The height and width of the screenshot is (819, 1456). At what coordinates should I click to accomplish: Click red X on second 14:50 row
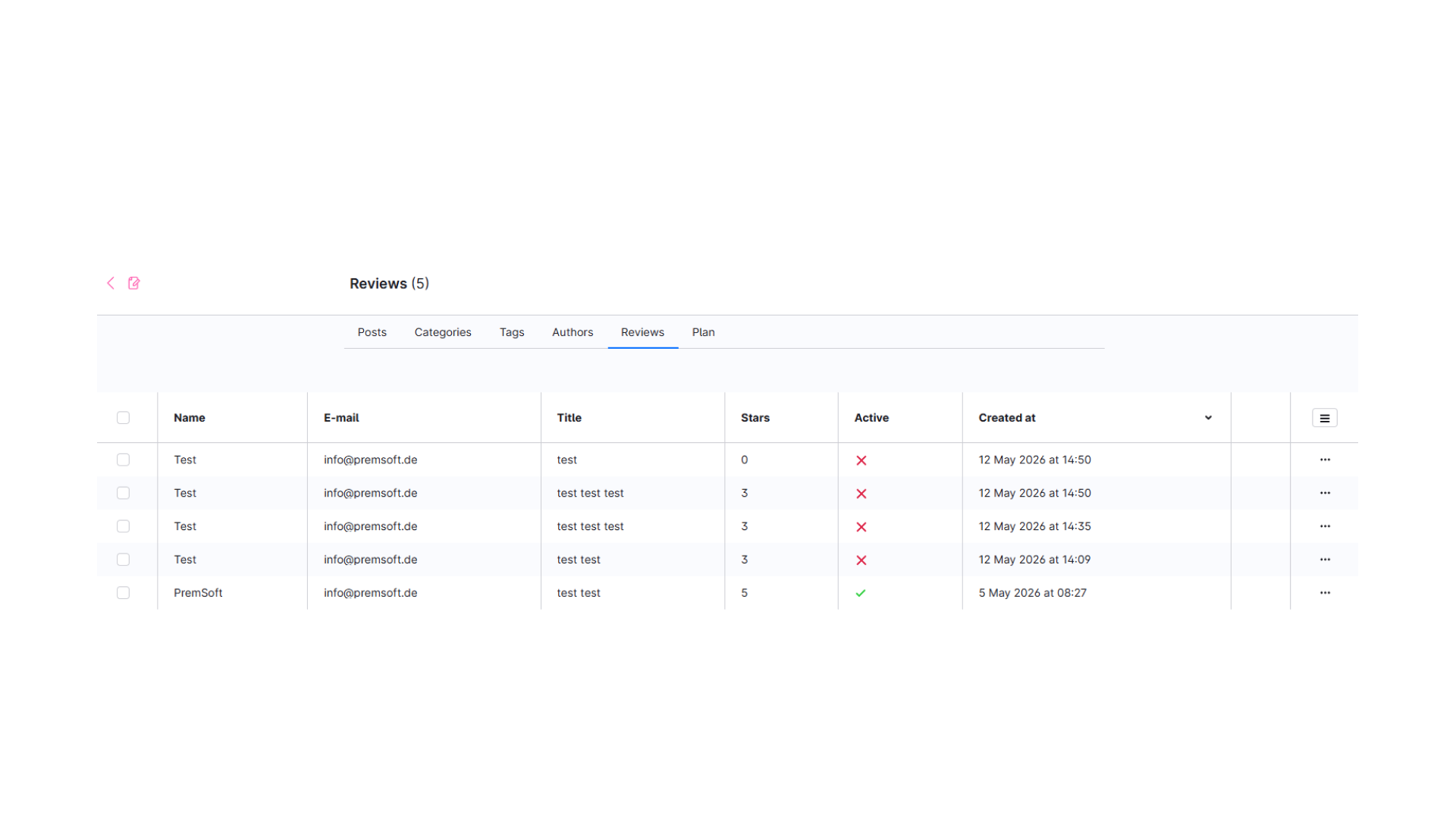861,494
